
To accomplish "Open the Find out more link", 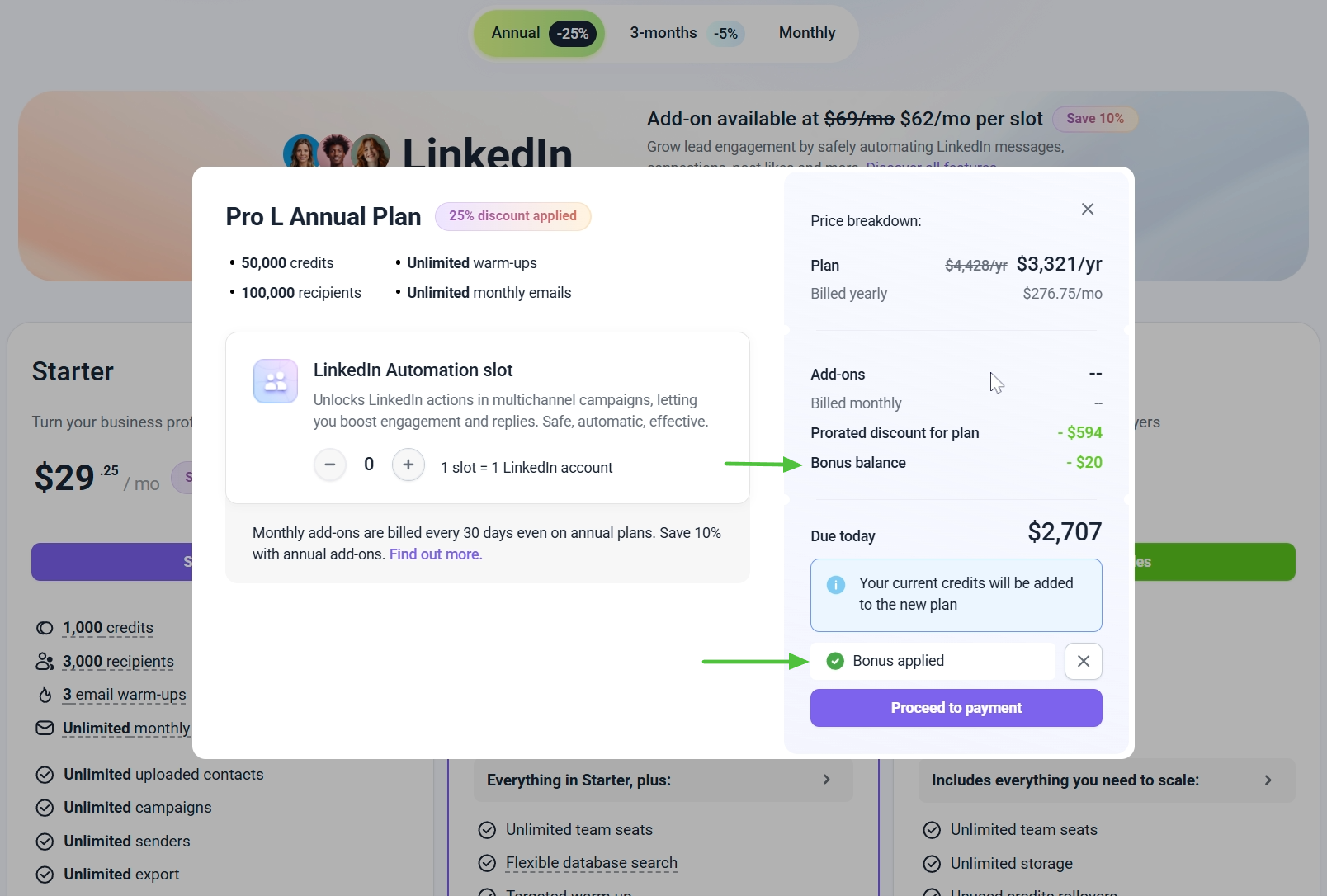I will (x=436, y=554).
